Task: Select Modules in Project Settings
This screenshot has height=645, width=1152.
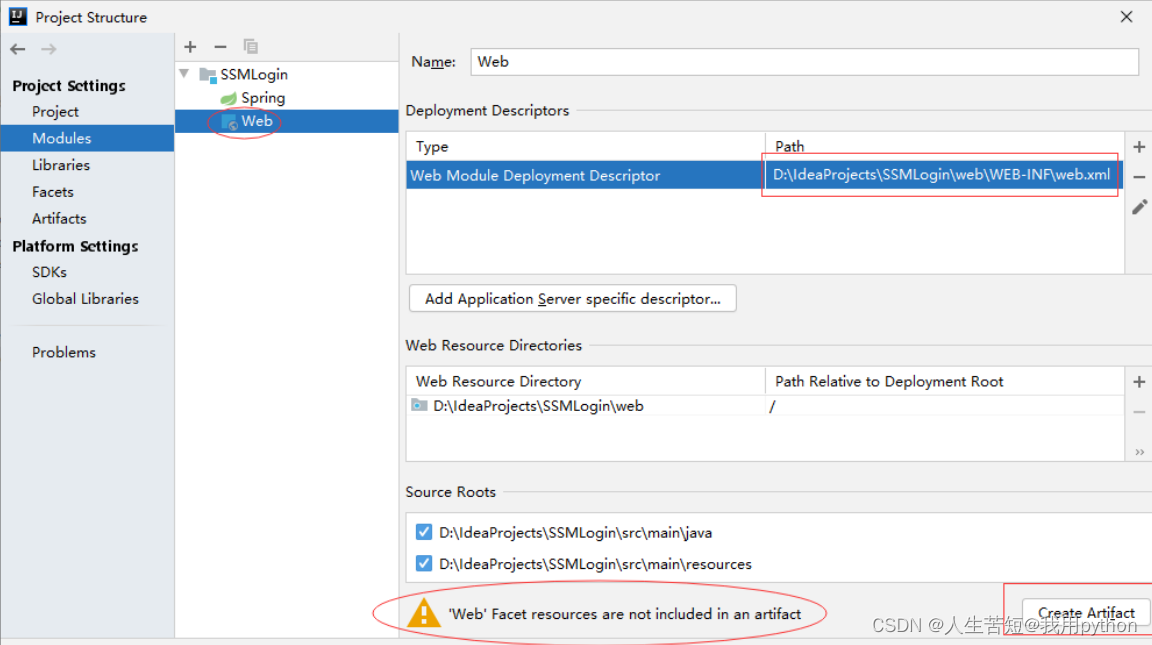Action: click(87, 138)
